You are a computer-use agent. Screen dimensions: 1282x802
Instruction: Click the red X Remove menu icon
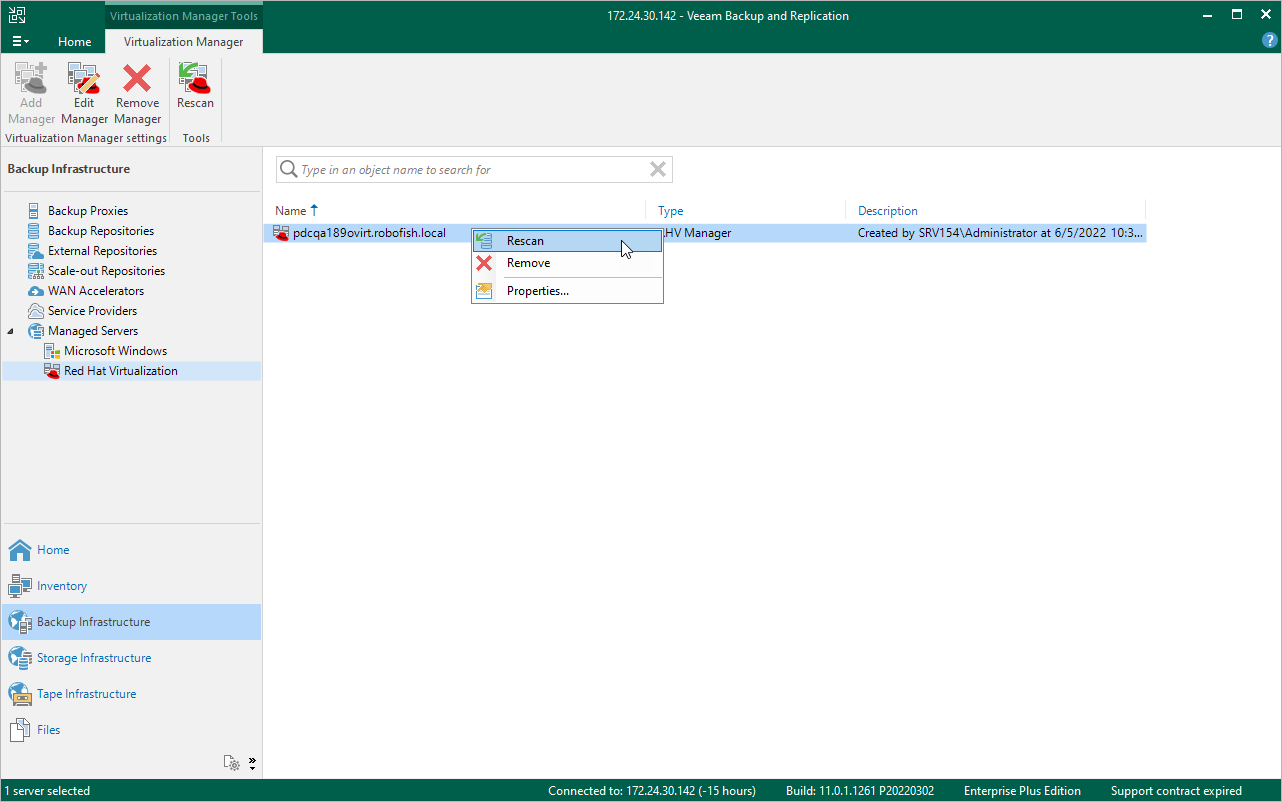[x=484, y=263]
